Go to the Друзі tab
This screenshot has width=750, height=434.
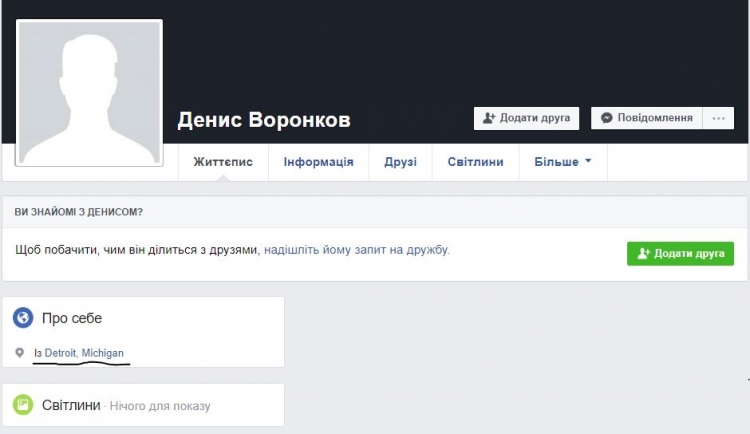tap(400, 162)
